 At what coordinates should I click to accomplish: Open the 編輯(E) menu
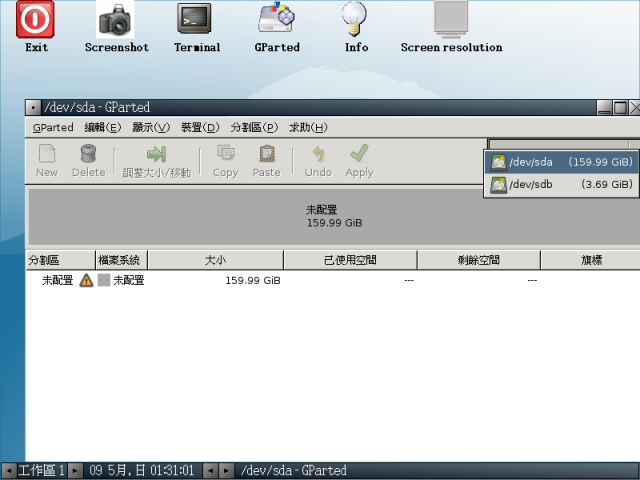click(103, 127)
